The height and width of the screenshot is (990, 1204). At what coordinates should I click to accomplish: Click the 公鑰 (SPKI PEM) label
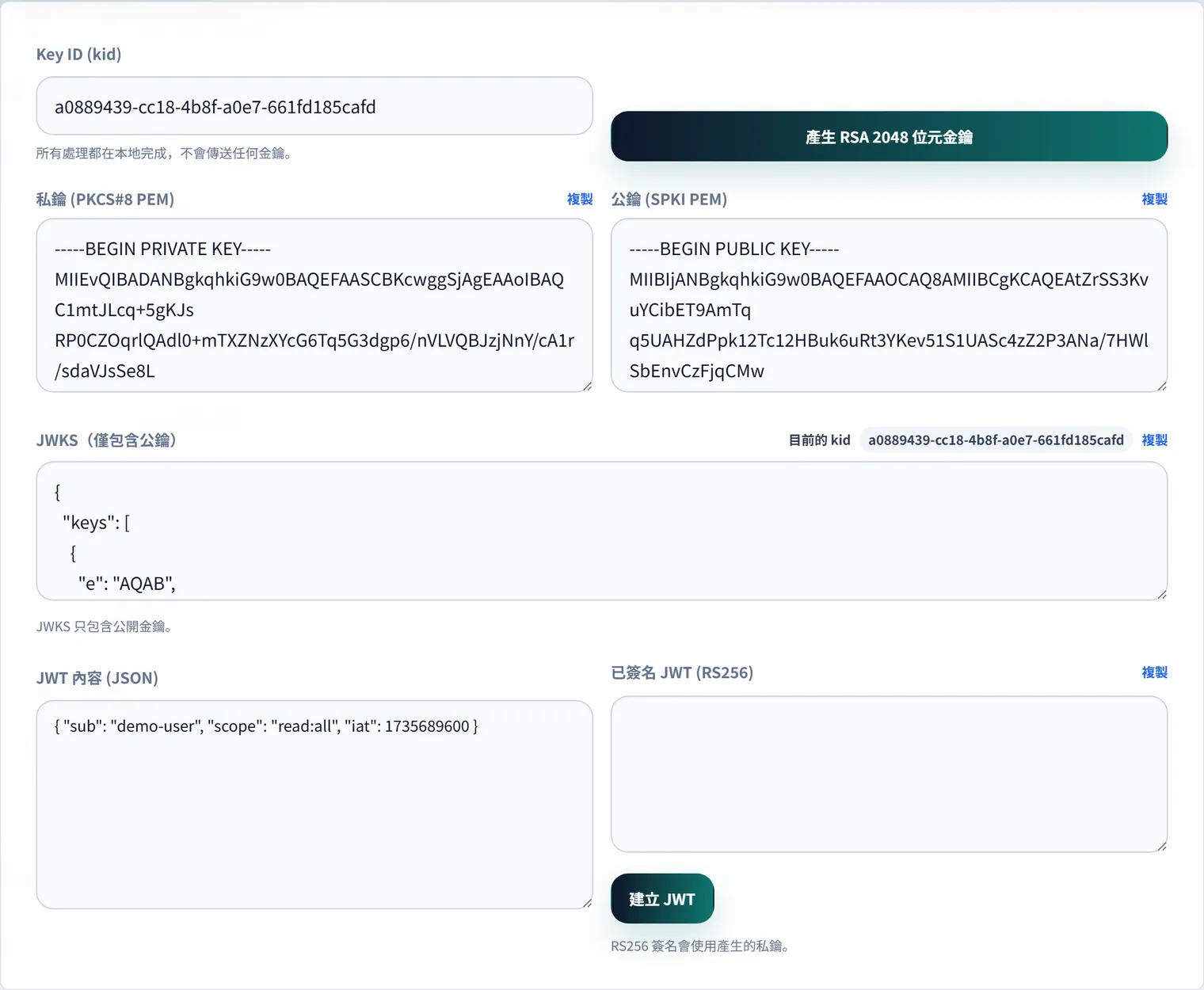669,199
